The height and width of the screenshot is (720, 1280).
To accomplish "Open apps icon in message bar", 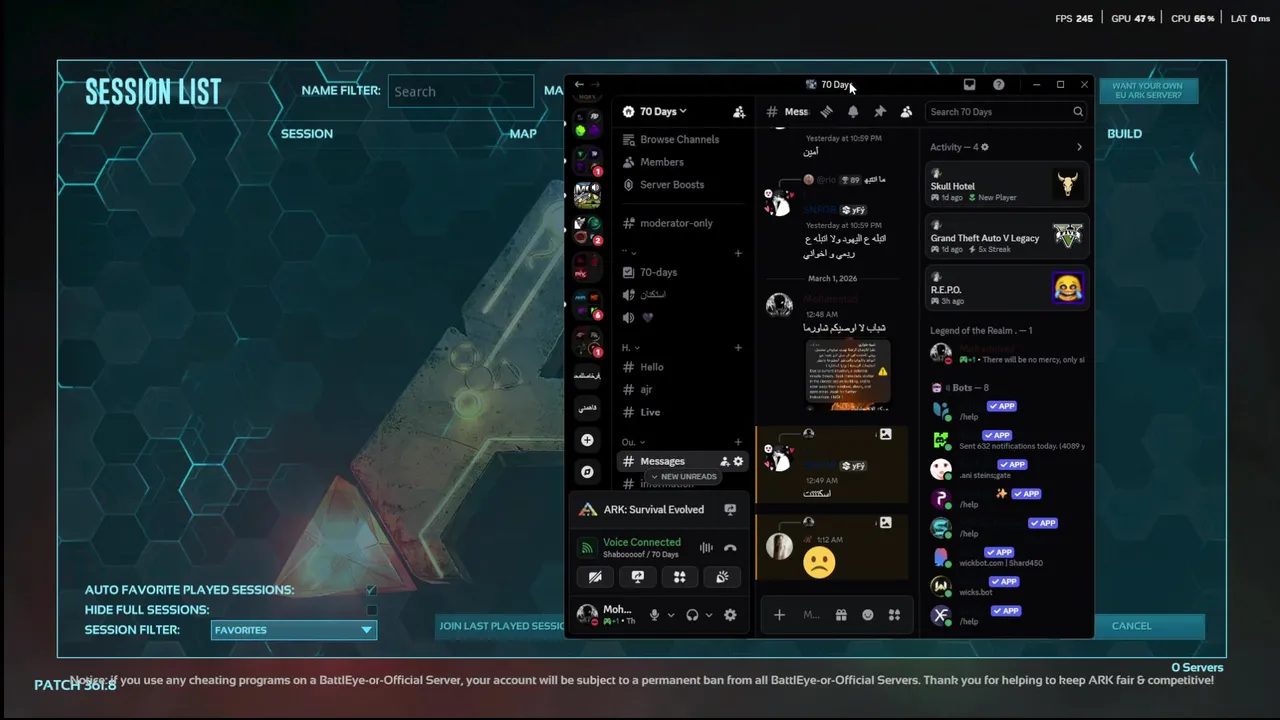I will pos(895,615).
